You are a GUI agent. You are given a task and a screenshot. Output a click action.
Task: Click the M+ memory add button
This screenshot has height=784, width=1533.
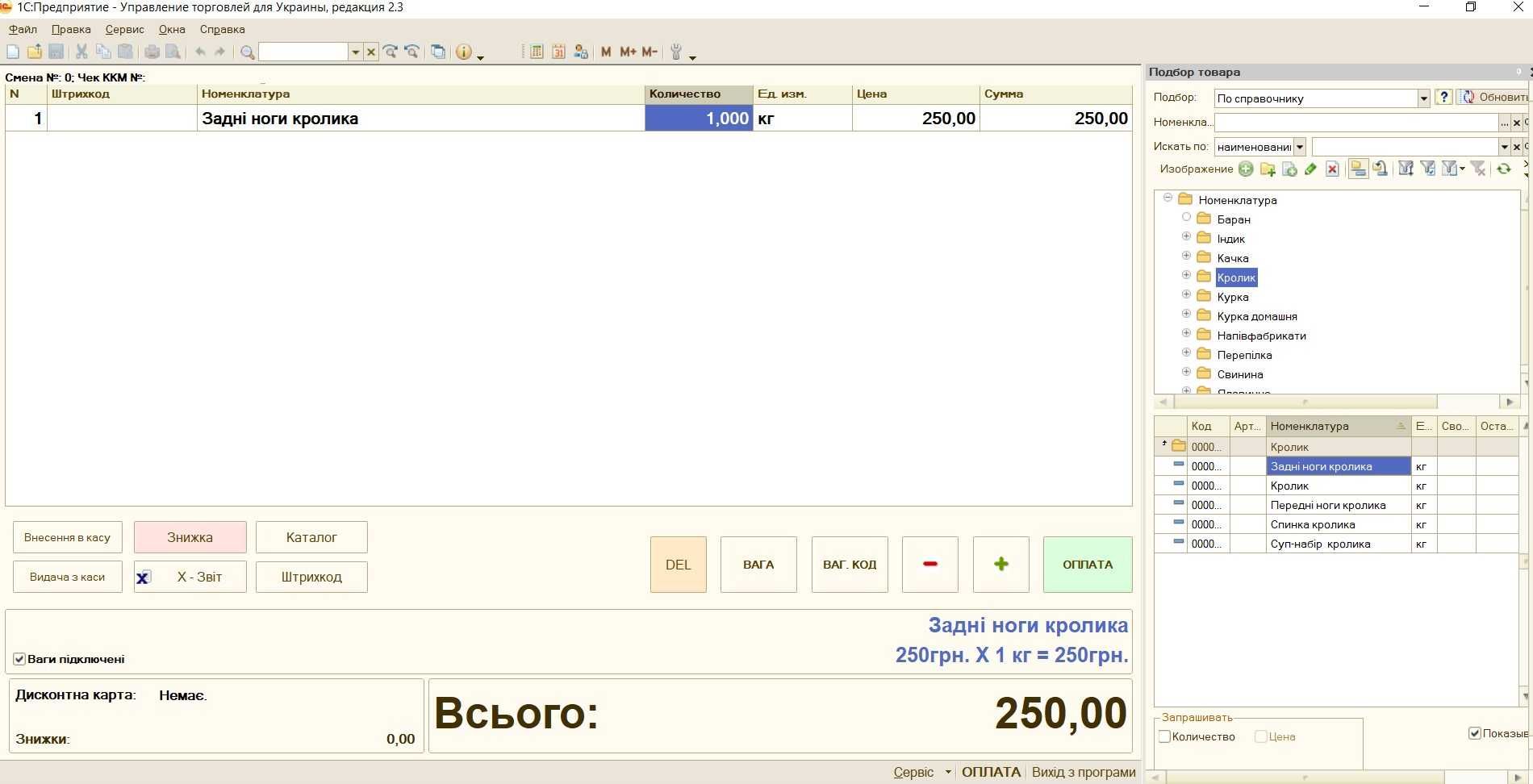pos(628,52)
